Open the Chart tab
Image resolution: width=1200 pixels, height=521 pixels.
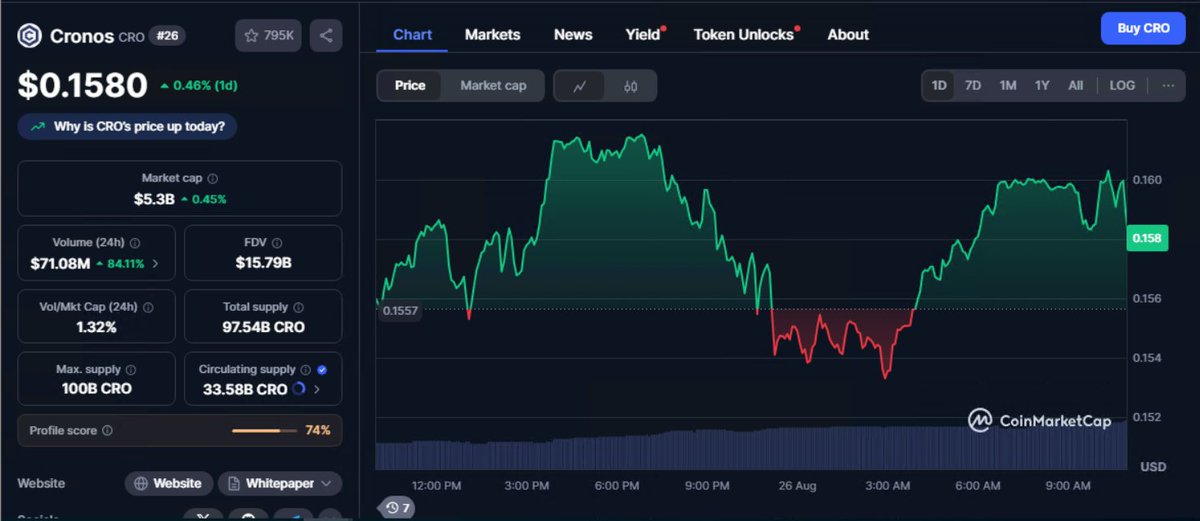pos(412,34)
